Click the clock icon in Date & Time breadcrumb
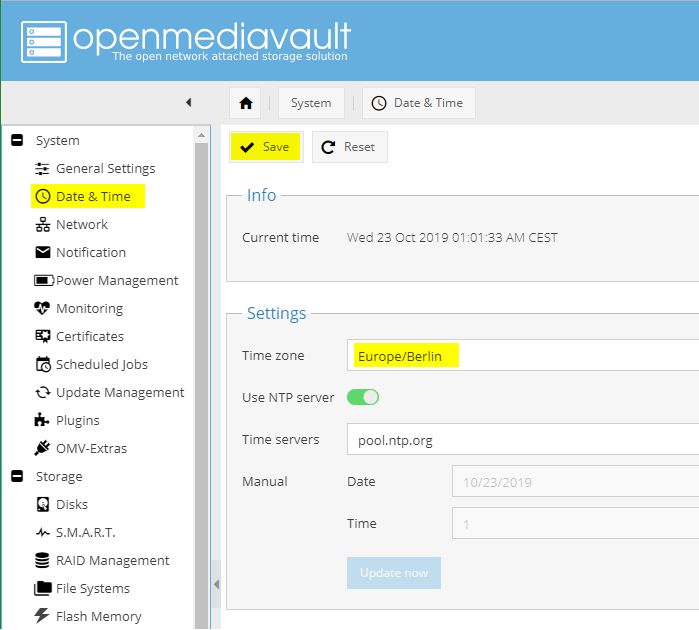This screenshot has width=699, height=630. 379,103
